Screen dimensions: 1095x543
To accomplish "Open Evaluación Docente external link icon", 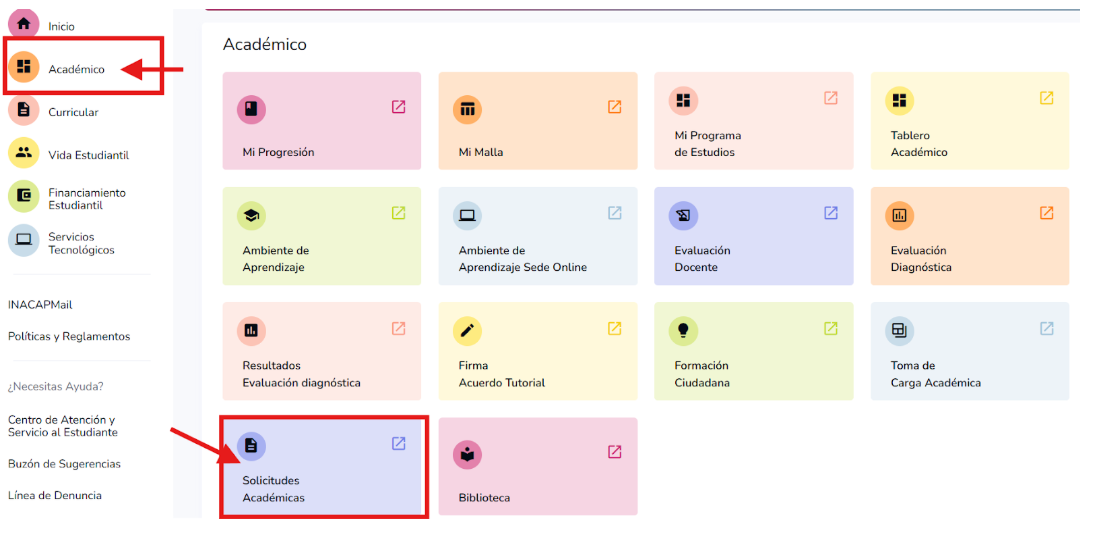I will (x=830, y=213).
